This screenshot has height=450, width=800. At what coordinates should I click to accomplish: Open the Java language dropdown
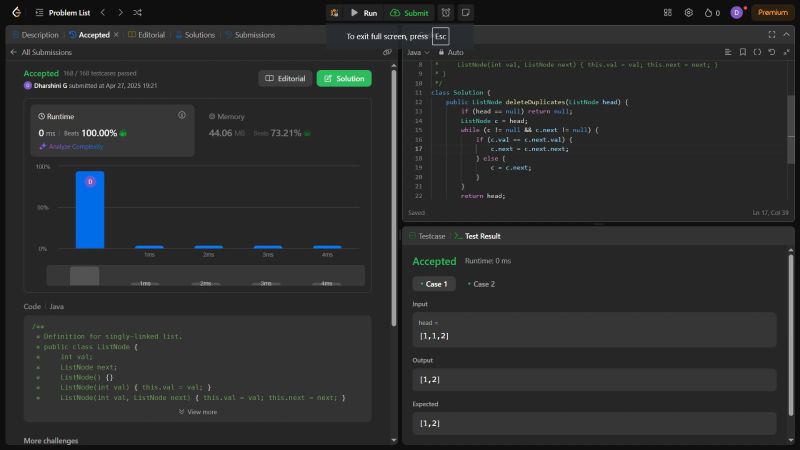click(x=418, y=52)
